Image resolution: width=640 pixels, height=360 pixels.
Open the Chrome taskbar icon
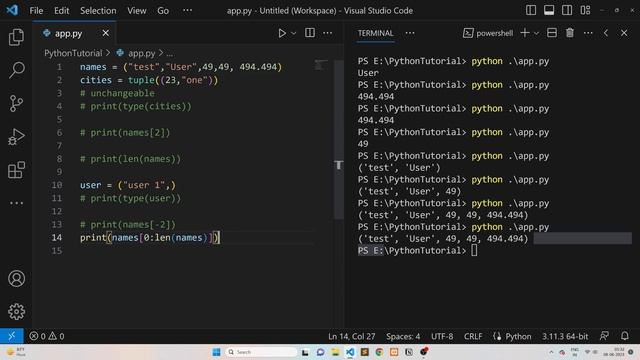click(379, 352)
